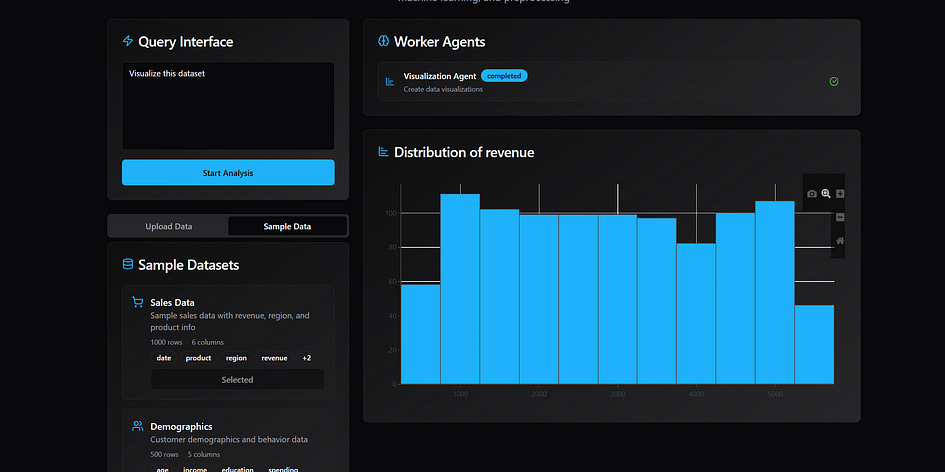Click the Selected button under Sales Data
This screenshot has width=945, height=472.
(x=237, y=380)
